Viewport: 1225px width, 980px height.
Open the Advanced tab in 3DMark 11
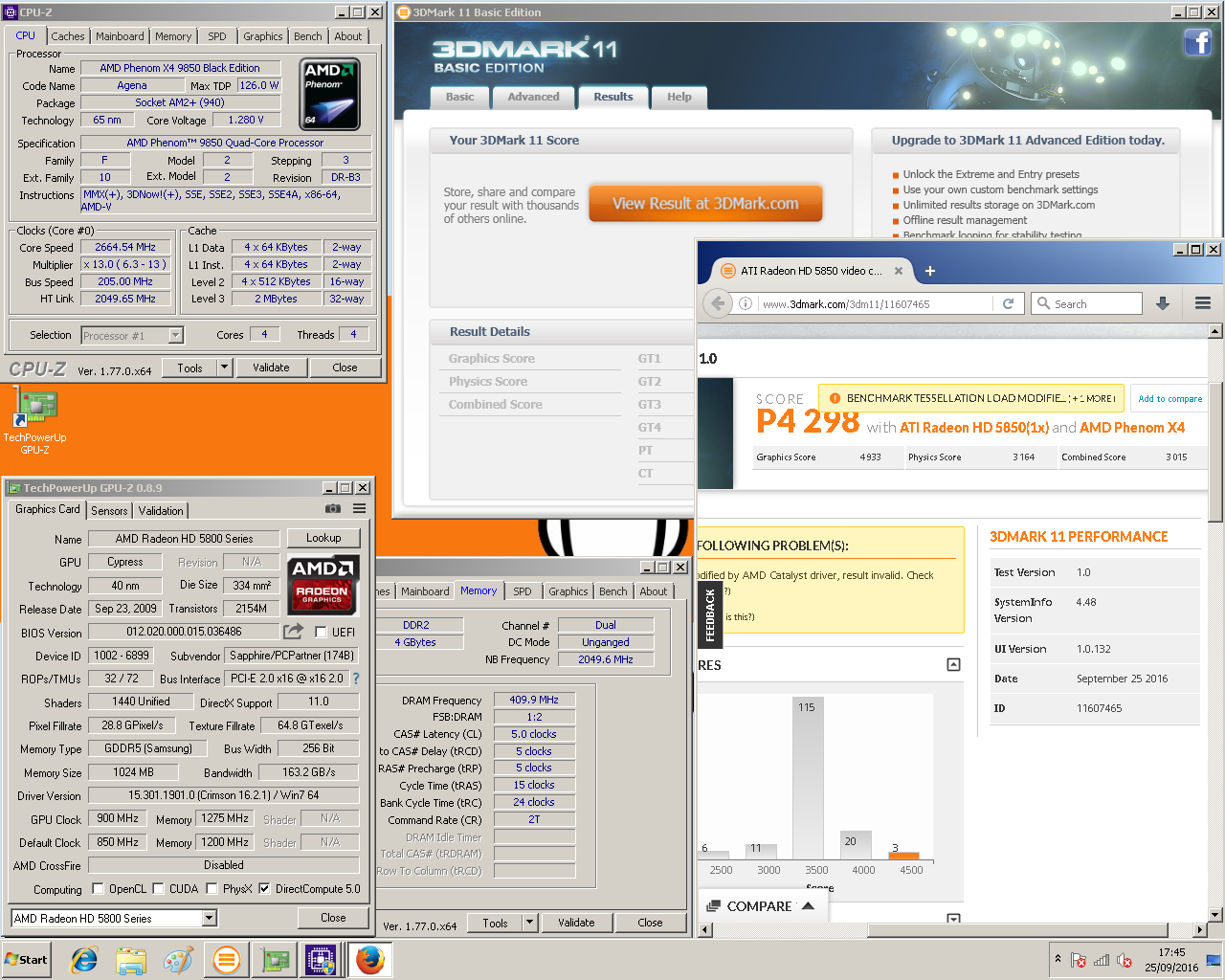(533, 97)
